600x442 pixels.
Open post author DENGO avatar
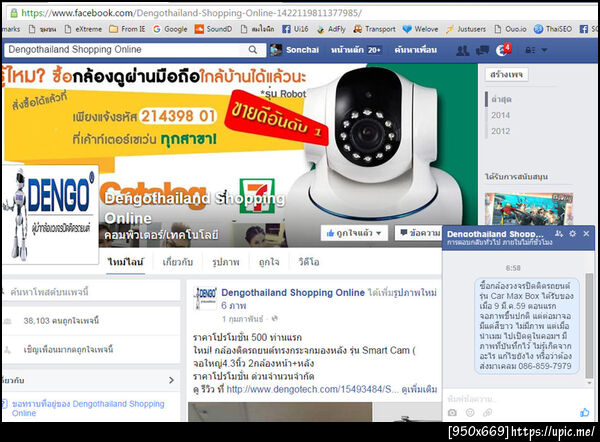pos(206,297)
